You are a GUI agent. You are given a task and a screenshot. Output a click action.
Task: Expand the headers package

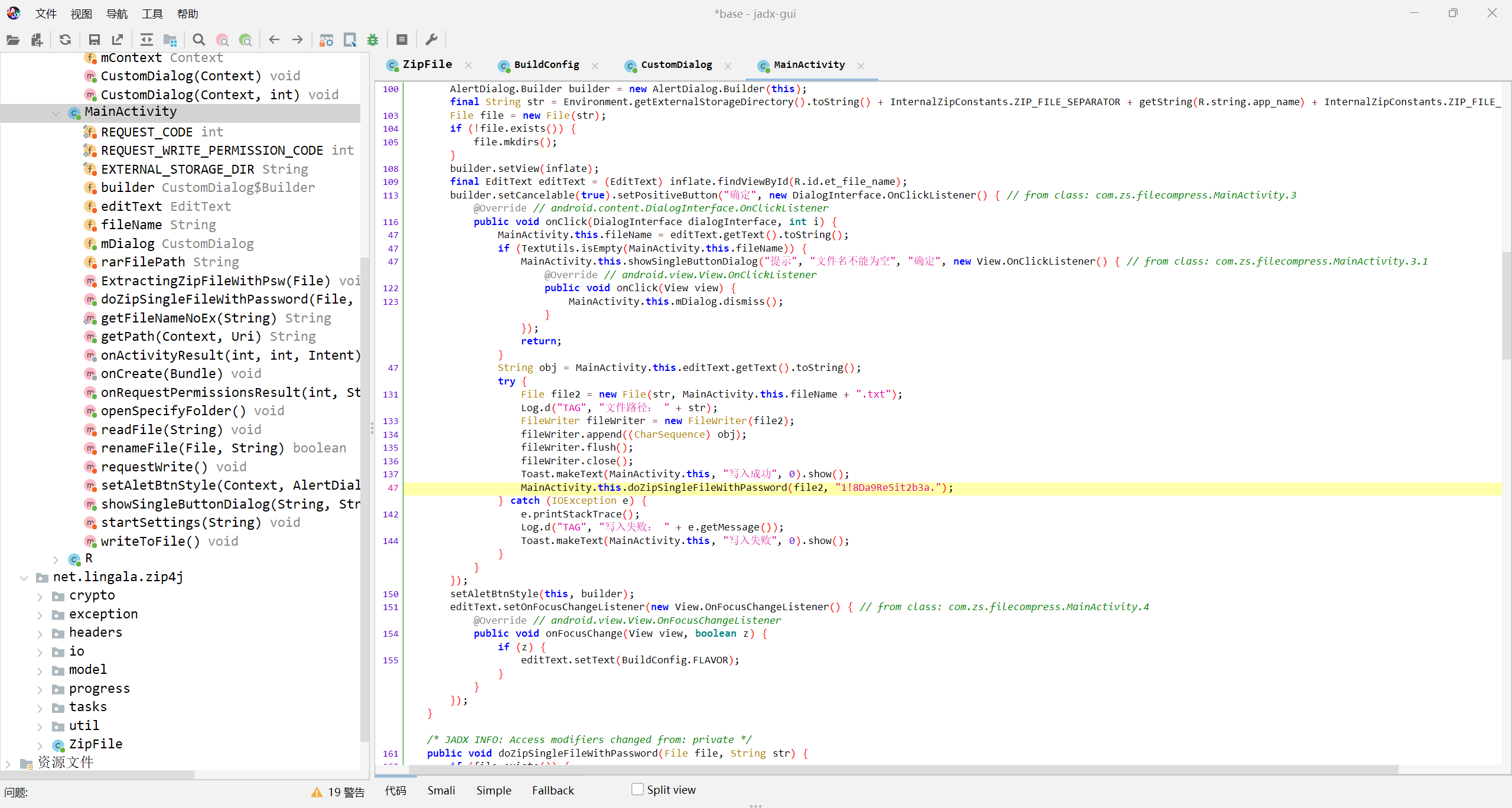pos(40,634)
